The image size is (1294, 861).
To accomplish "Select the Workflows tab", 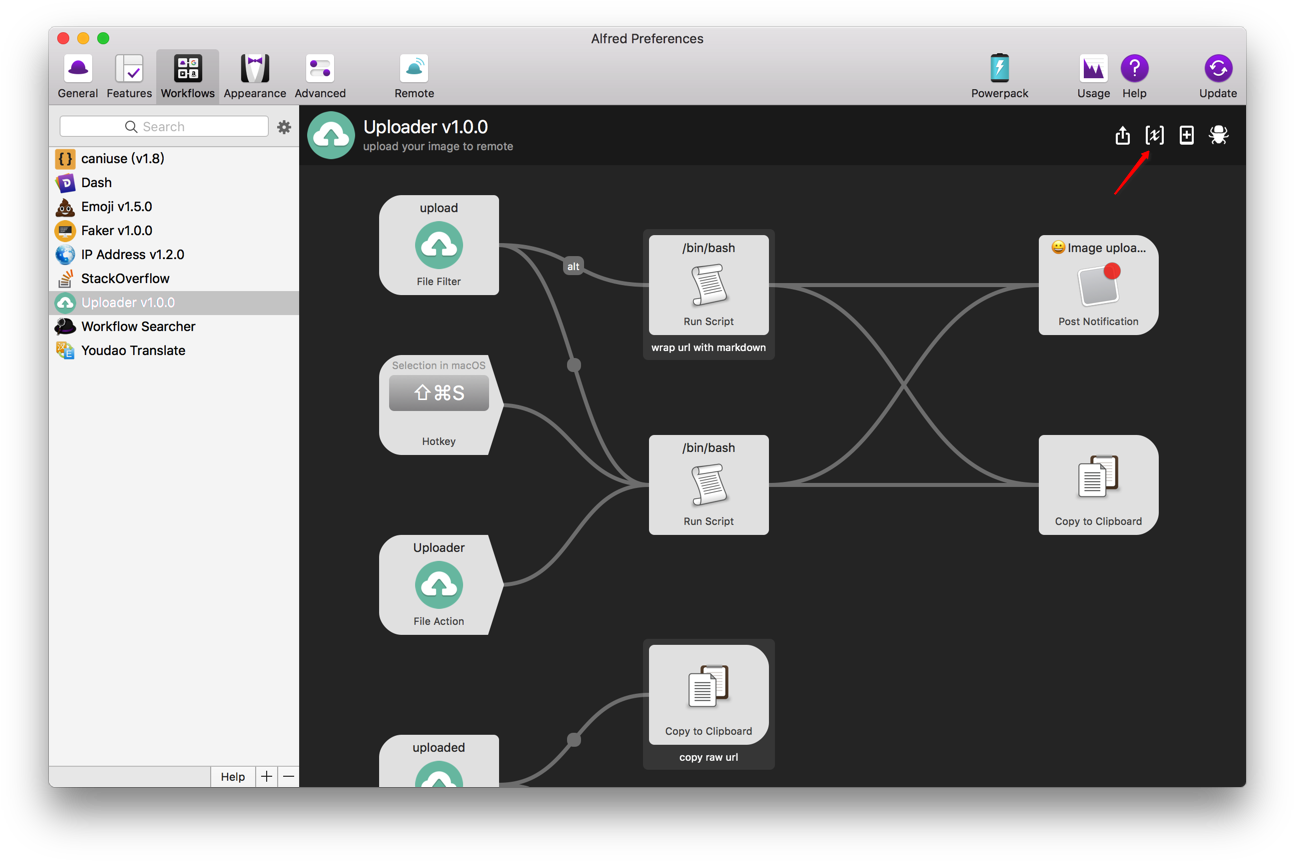I will click(x=188, y=76).
